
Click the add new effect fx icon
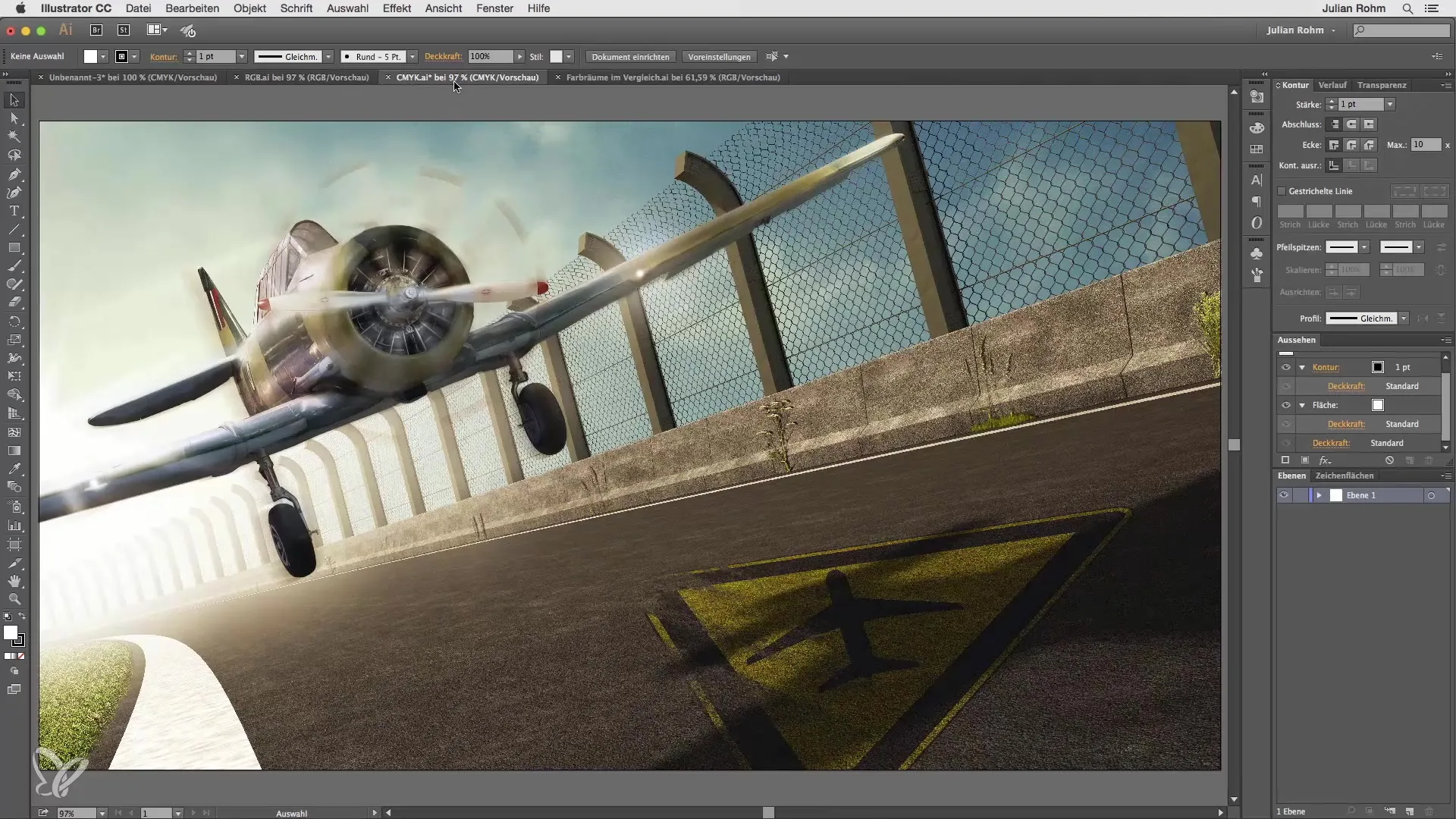(1325, 460)
